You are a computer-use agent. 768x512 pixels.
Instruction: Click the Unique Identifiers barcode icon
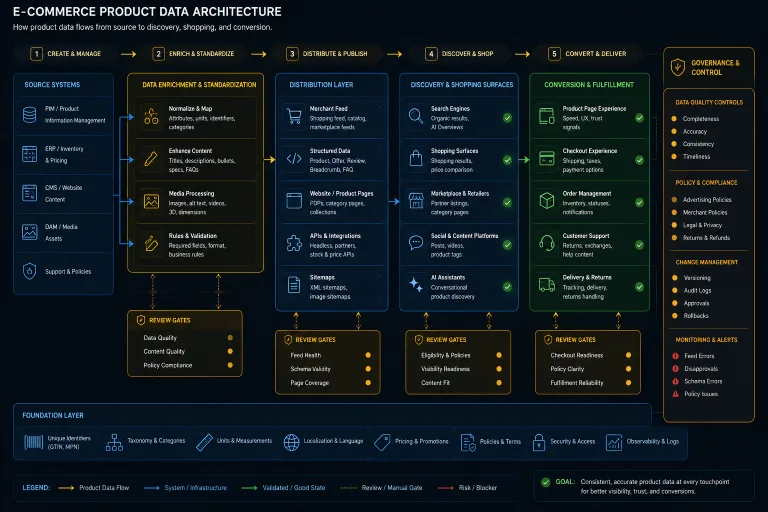pos(33,442)
